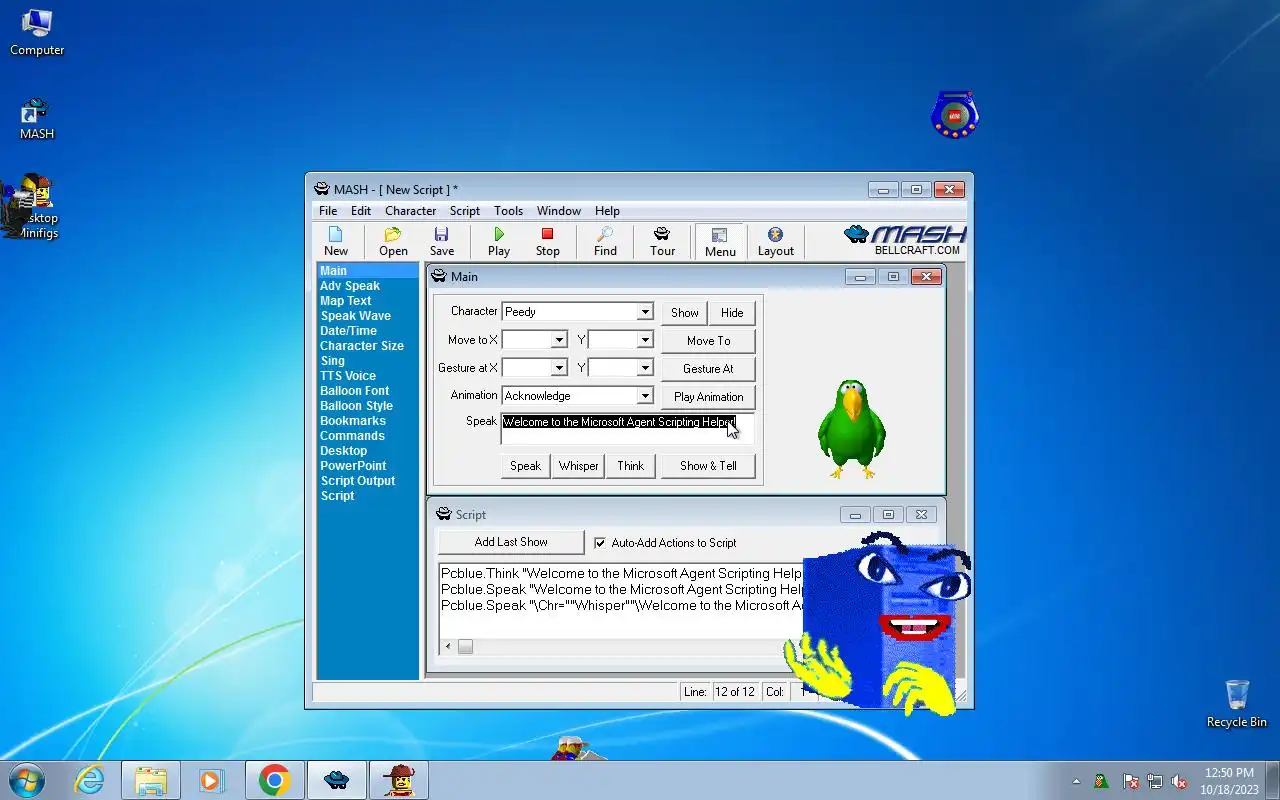Click the New script toolbar icon

pos(336,241)
